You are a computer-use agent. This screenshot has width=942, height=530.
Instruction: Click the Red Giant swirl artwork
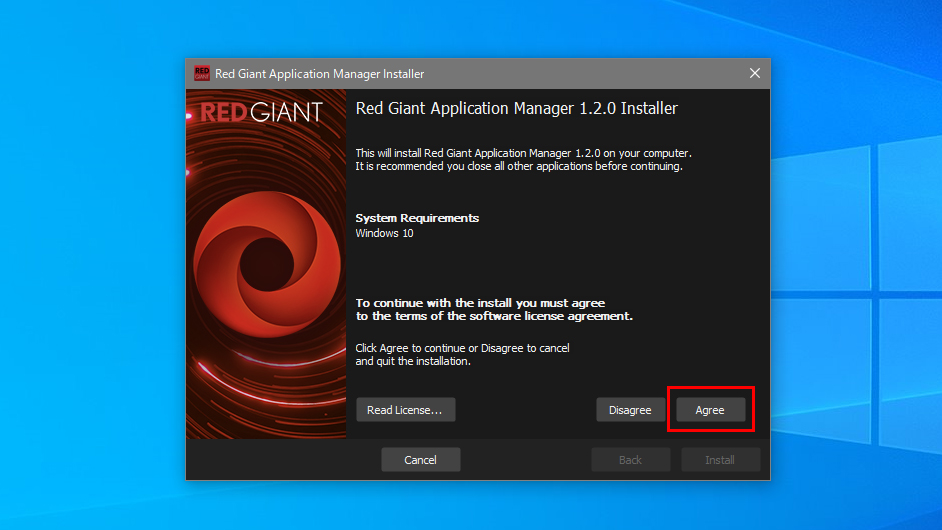point(266,264)
